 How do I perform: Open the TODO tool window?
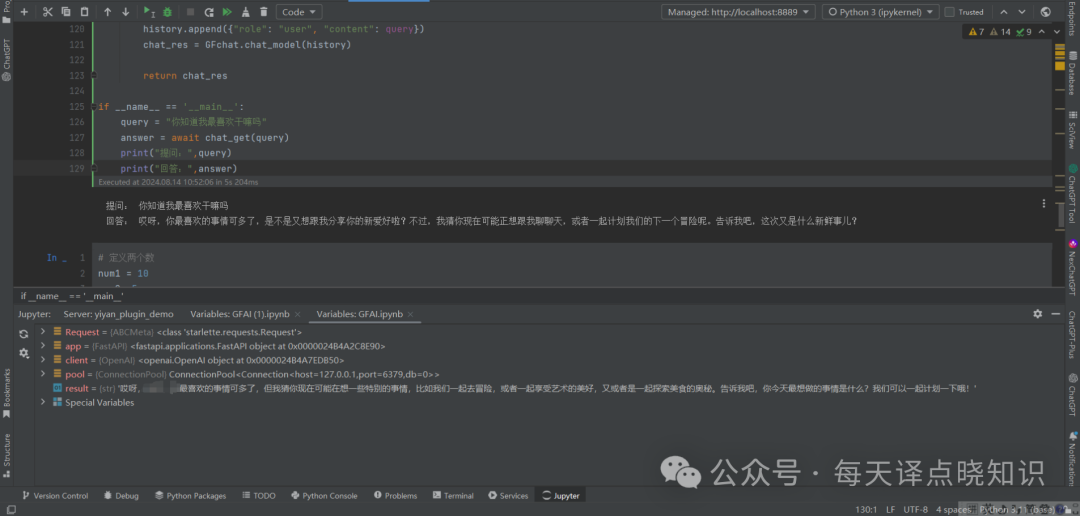click(x=258, y=495)
